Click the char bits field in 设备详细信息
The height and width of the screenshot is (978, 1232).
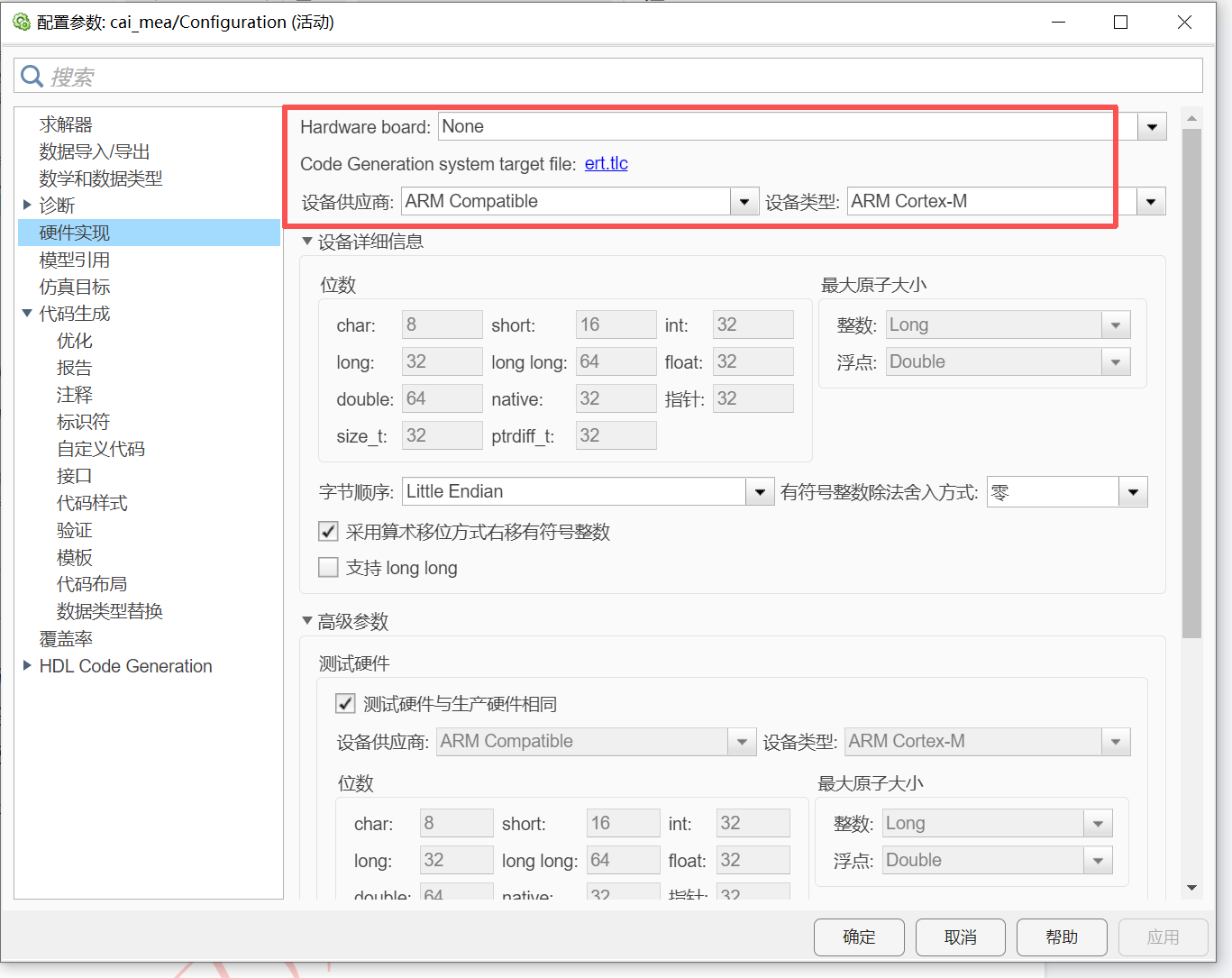point(442,324)
